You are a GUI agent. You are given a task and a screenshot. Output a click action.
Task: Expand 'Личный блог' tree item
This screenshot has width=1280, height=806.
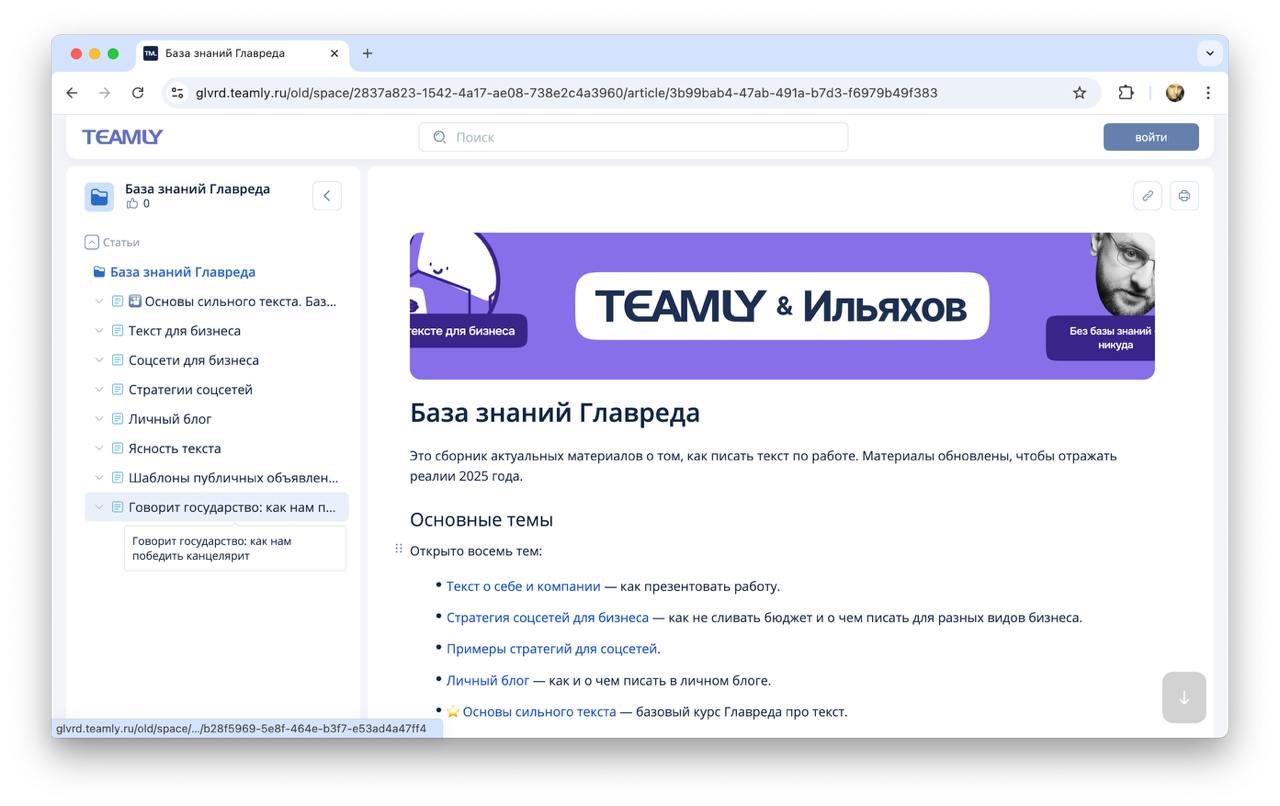99,419
